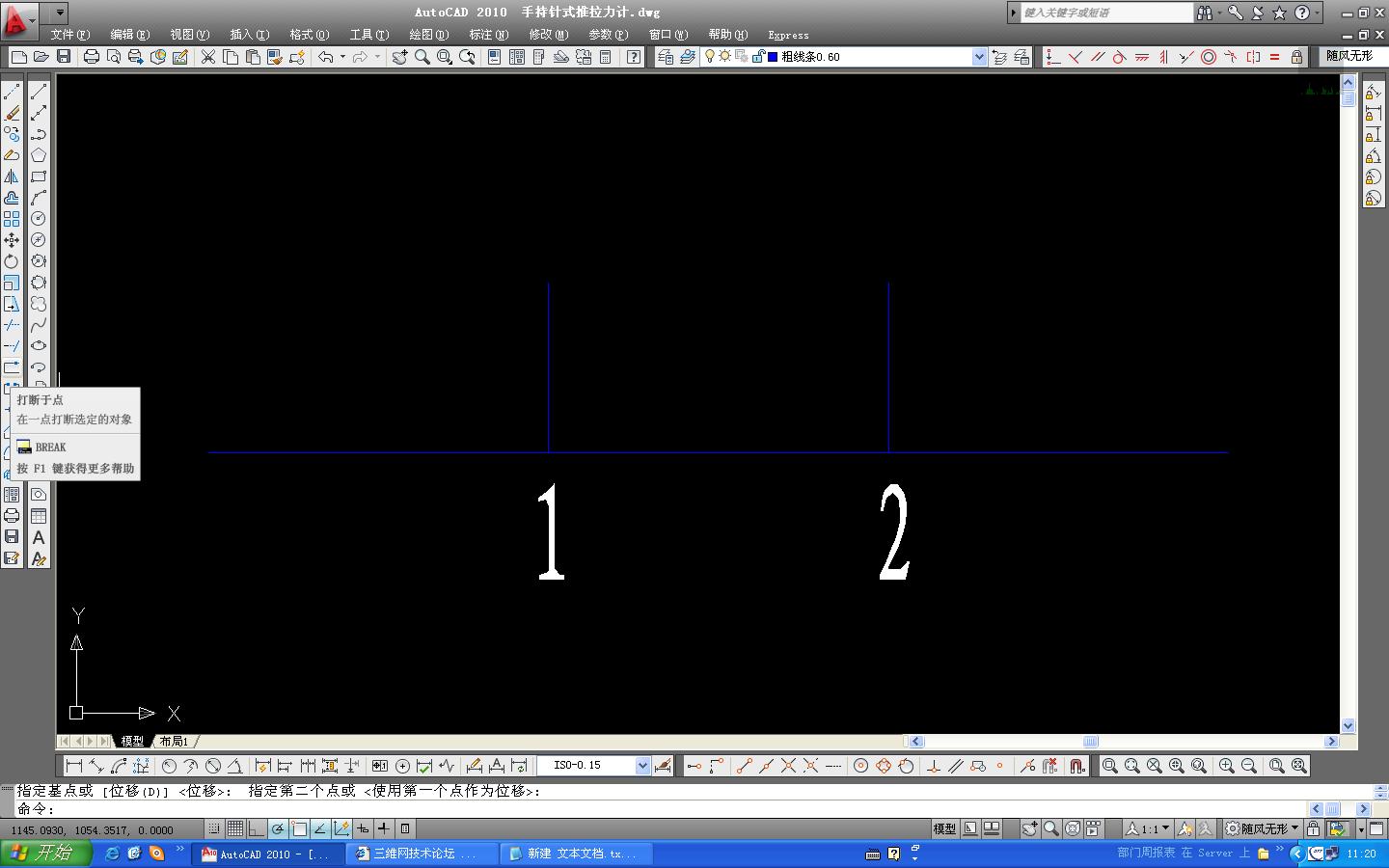This screenshot has width=1389, height=868.
Task: Expand the Undo history dropdown arrow
Action: click(342, 57)
